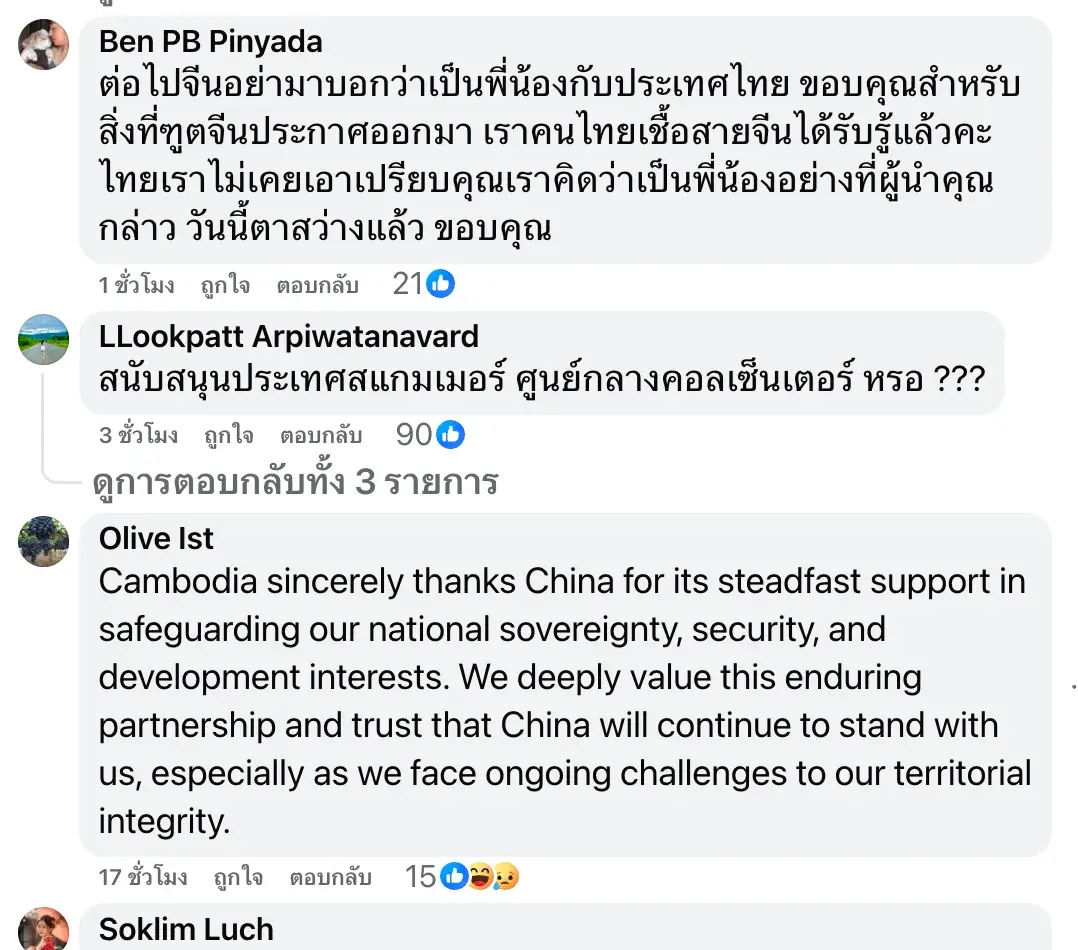Reply to LLookpatt Arpiwatanavard's comment

pos(320,436)
